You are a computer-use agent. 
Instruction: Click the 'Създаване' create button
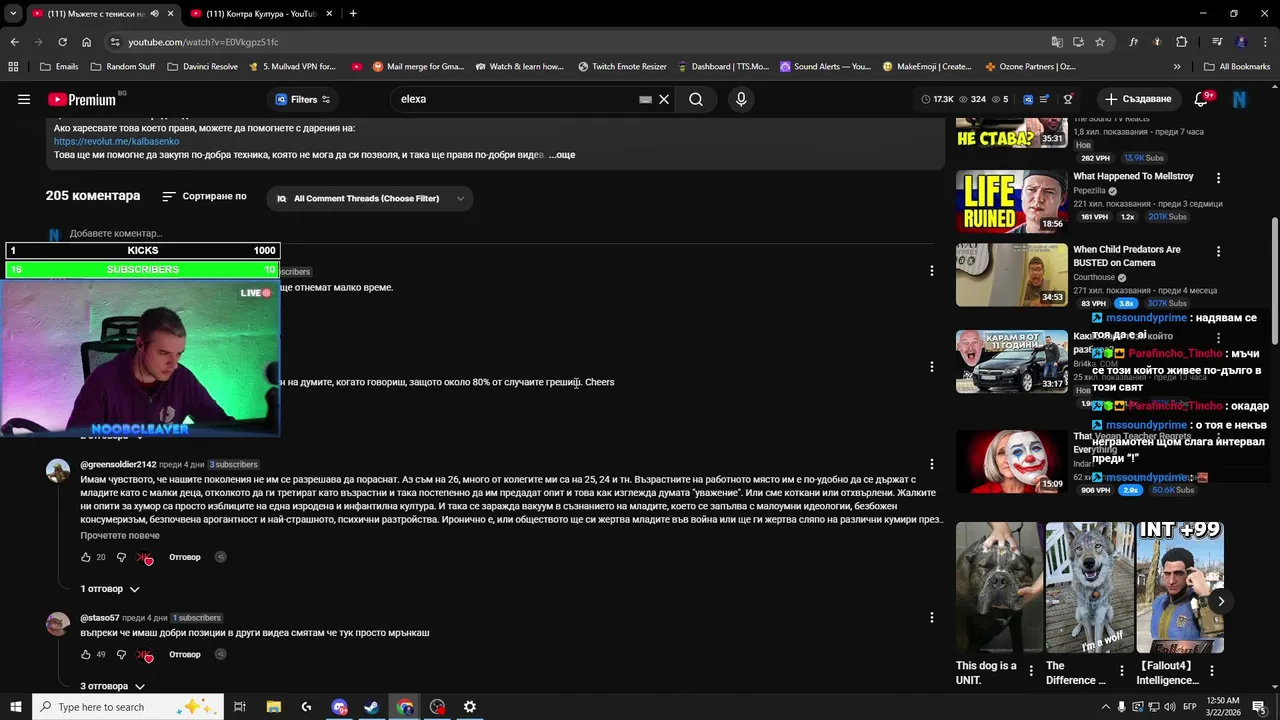[1137, 99]
